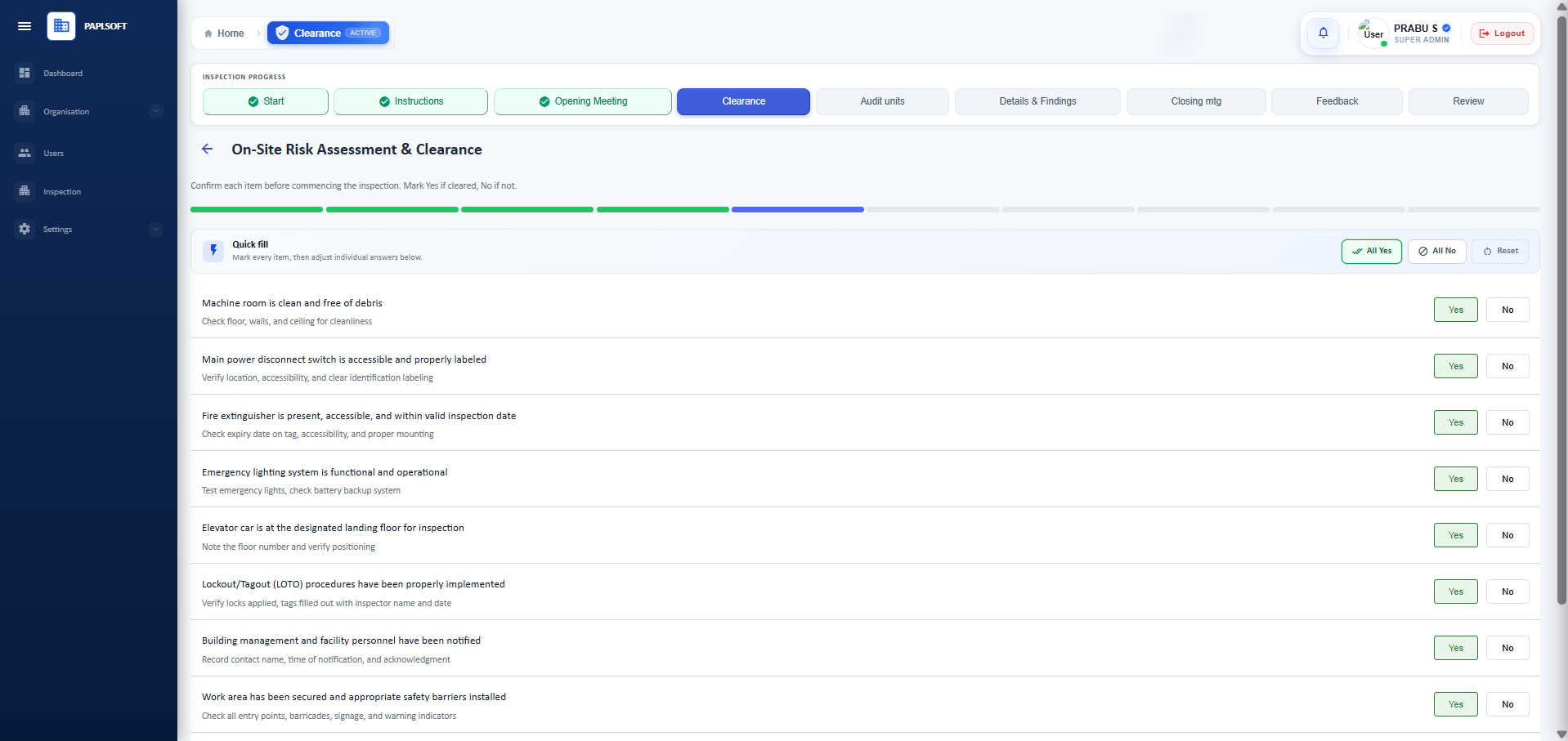Click the user avatar image
This screenshot has height=741, width=1568.
pyautogui.click(x=1373, y=33)
